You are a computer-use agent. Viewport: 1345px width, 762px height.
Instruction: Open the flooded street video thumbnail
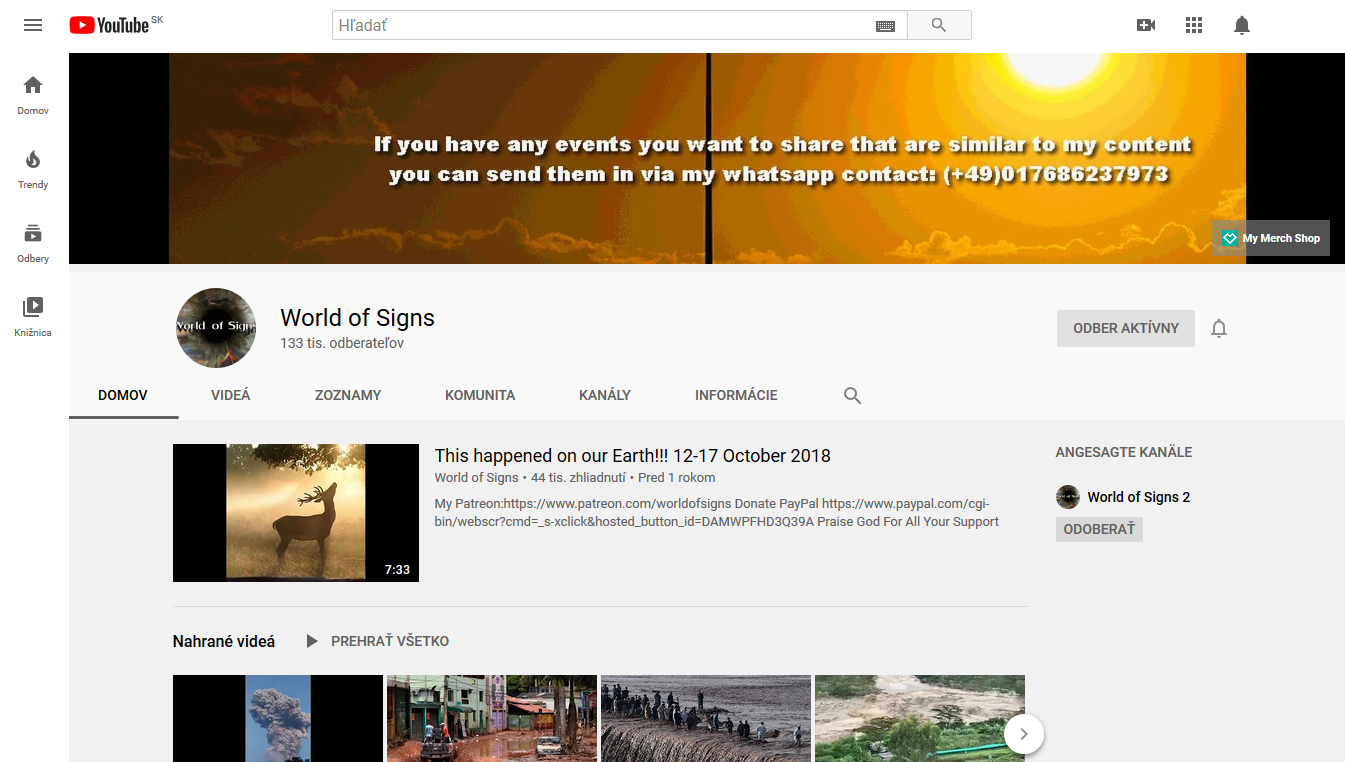[492, 718]
